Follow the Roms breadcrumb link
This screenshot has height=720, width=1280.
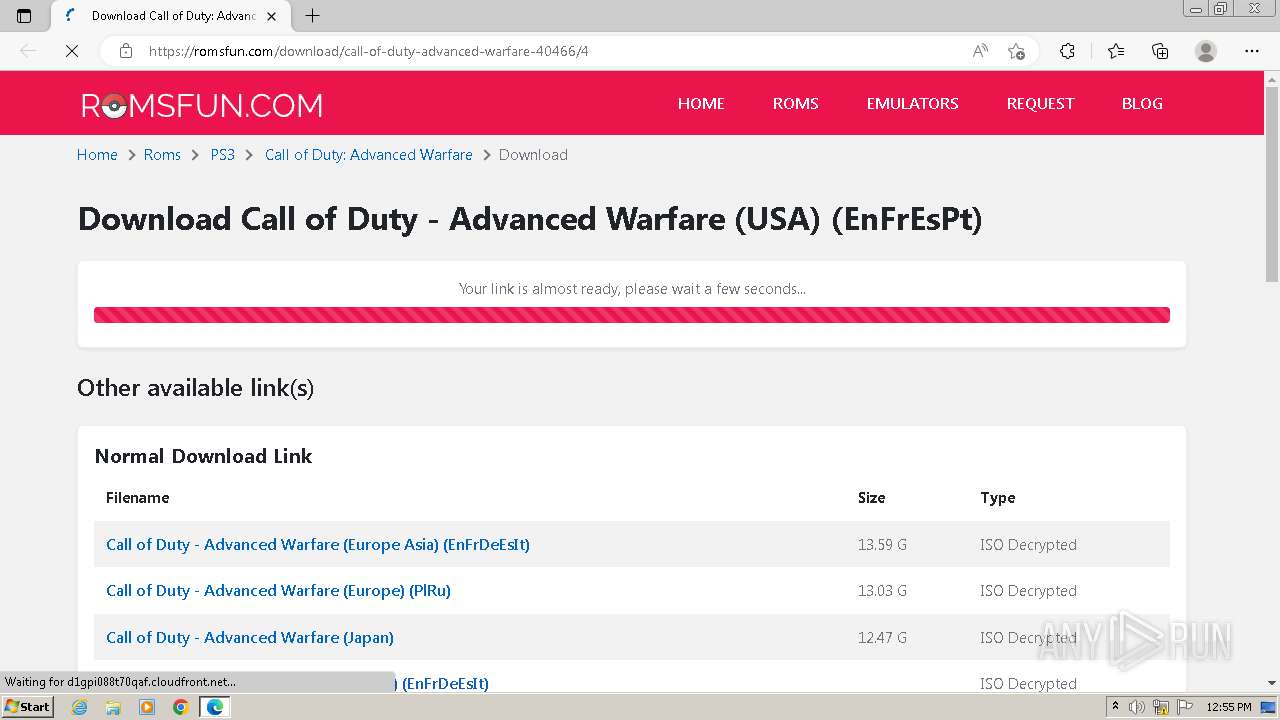click(x=162, y=155)
